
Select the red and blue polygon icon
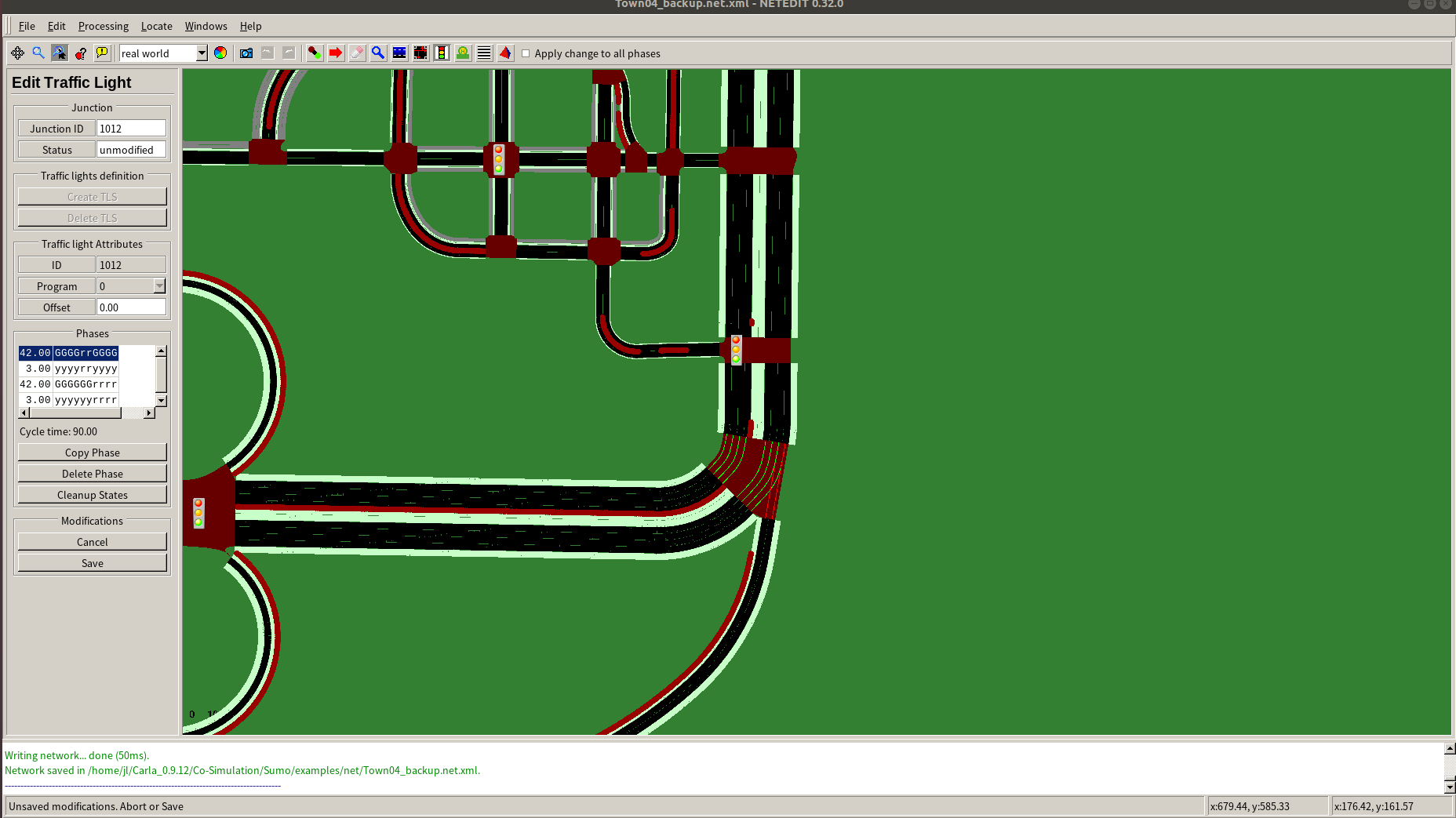click(x=505, y=53)
